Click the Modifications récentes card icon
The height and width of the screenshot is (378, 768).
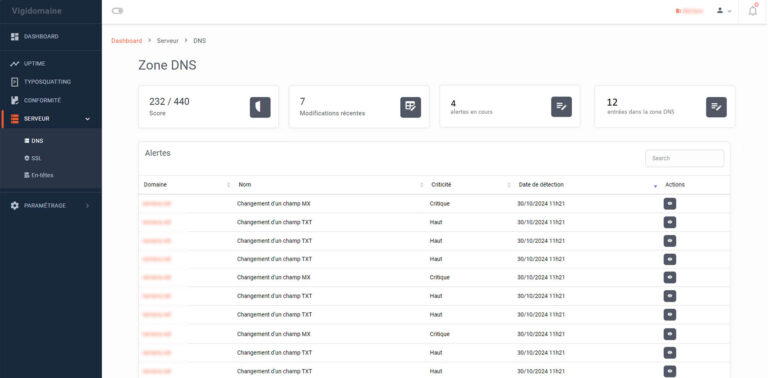pos(410,107)
